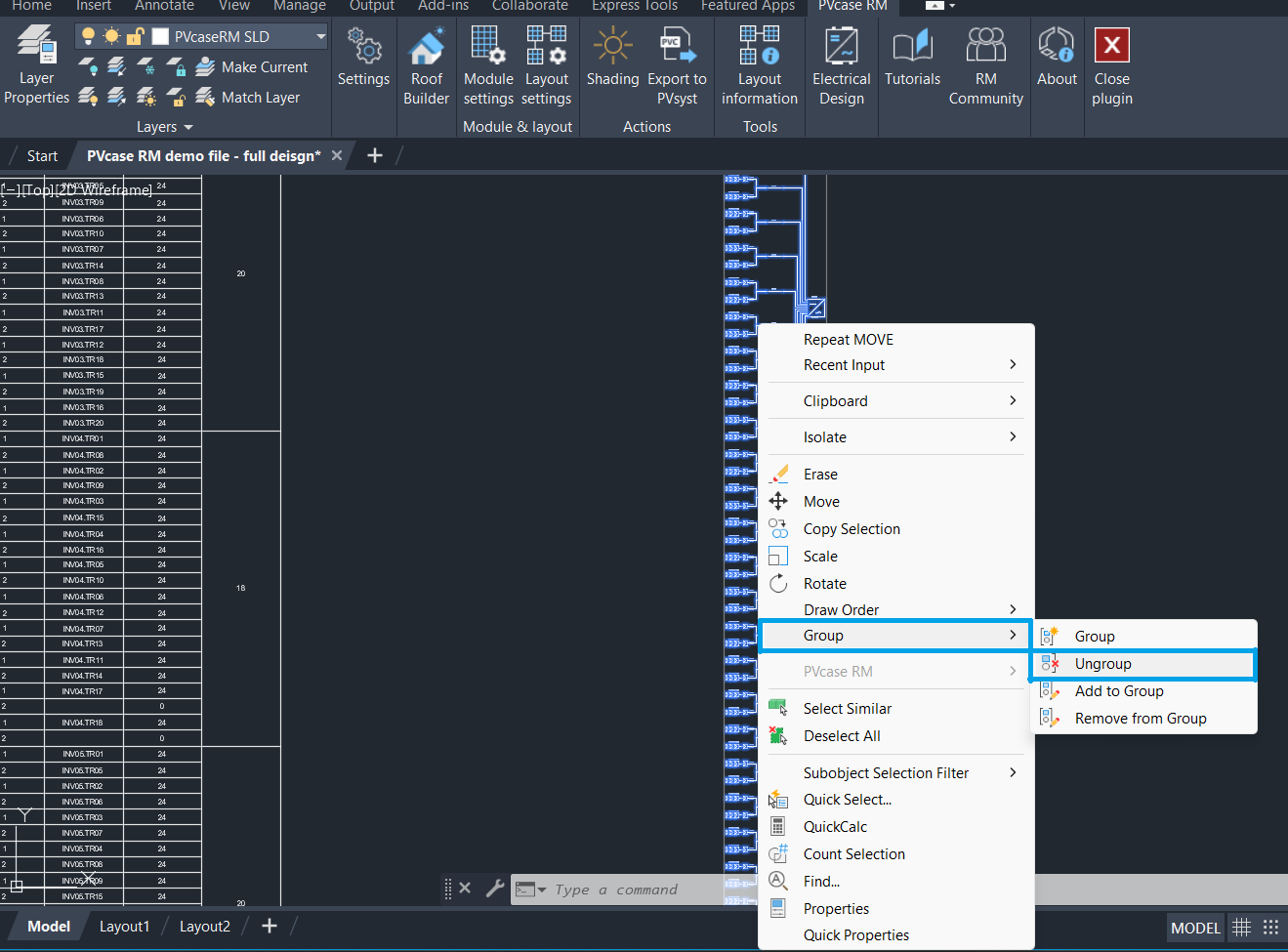Viewport: 1288px width, 952px height.
Task: Choose Select Similar
Action: pyautogui.click(x=895, y=708)
